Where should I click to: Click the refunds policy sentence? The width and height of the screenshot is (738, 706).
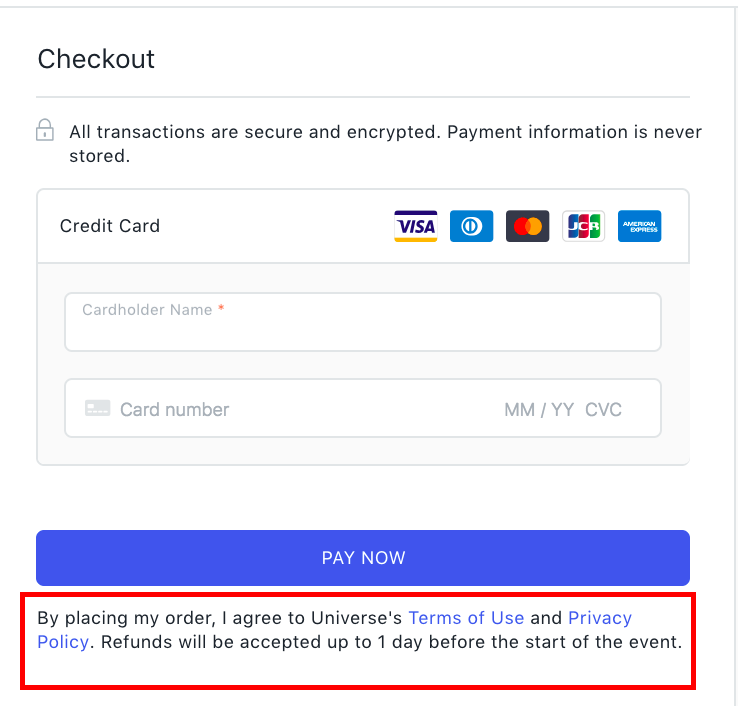coord(390,642)
